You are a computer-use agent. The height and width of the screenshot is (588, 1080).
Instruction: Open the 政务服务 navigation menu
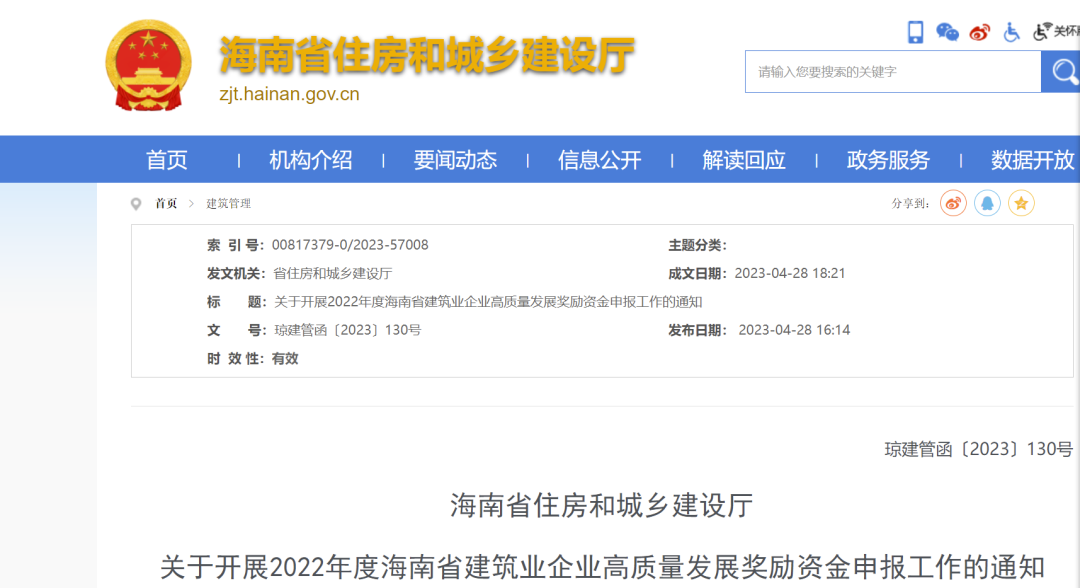tap(886, 159)
